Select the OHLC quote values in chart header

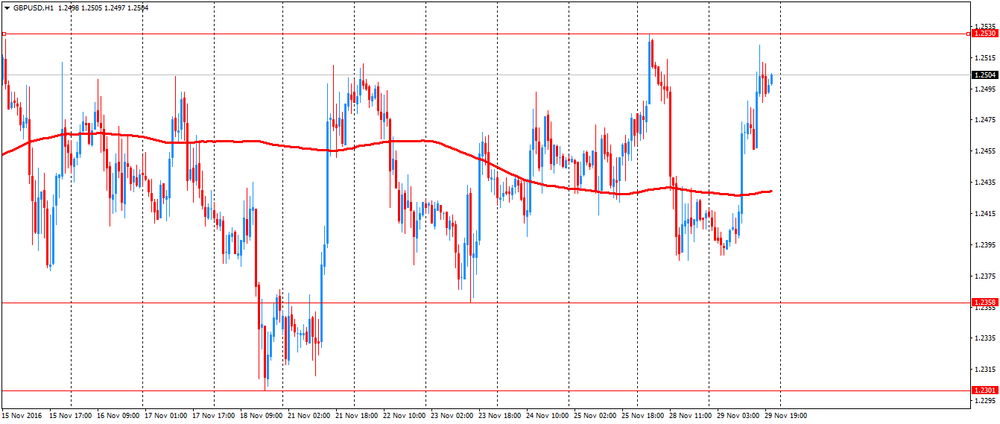(x=103, y=8)
